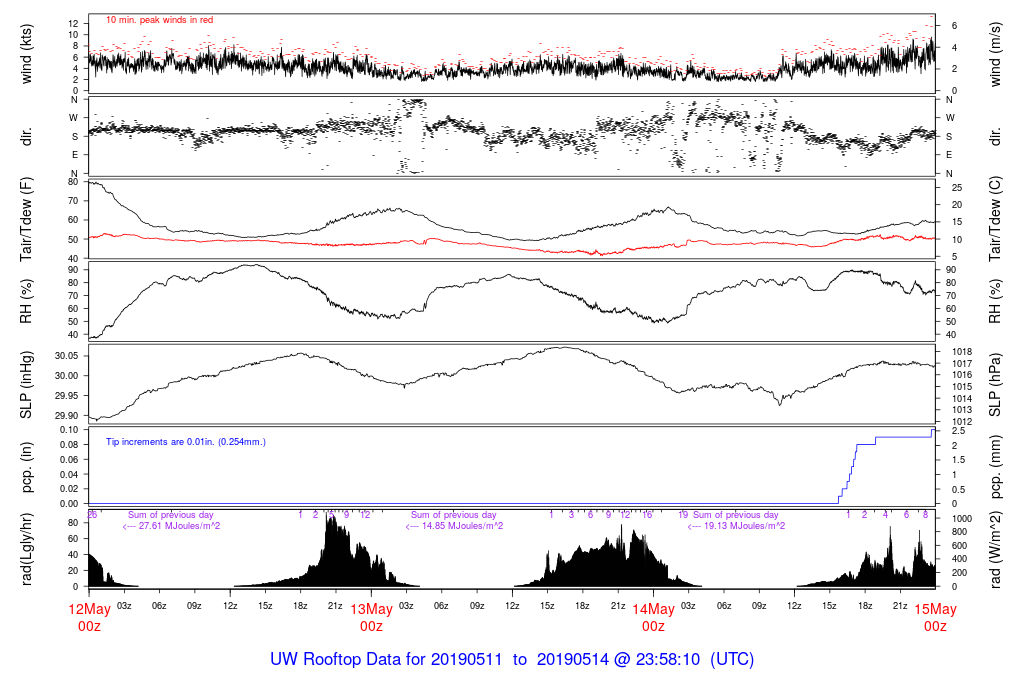Click the RH (%) left axis label
Image resolution: width=1024 pixels, height=700 pixels.
pos(26,302)
